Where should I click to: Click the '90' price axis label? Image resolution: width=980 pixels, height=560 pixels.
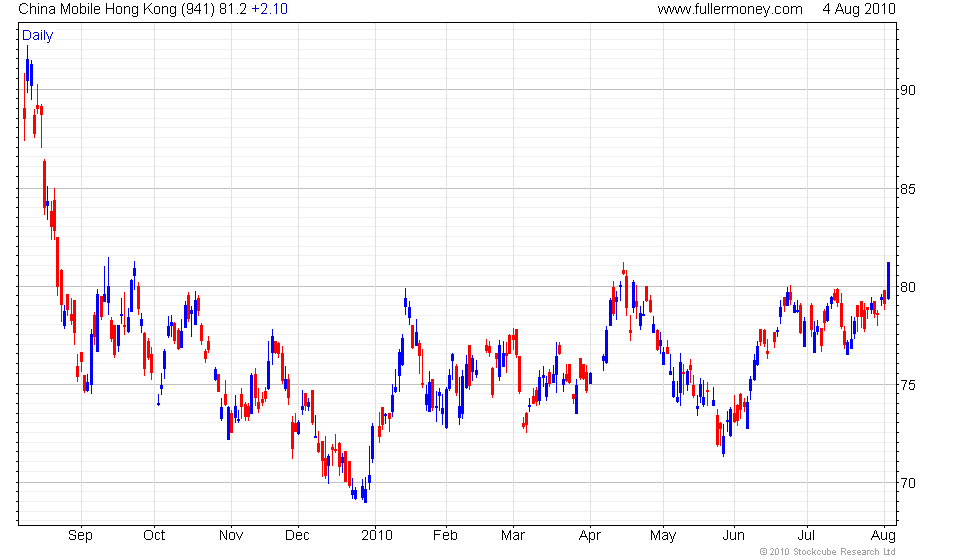pos(908,90)
